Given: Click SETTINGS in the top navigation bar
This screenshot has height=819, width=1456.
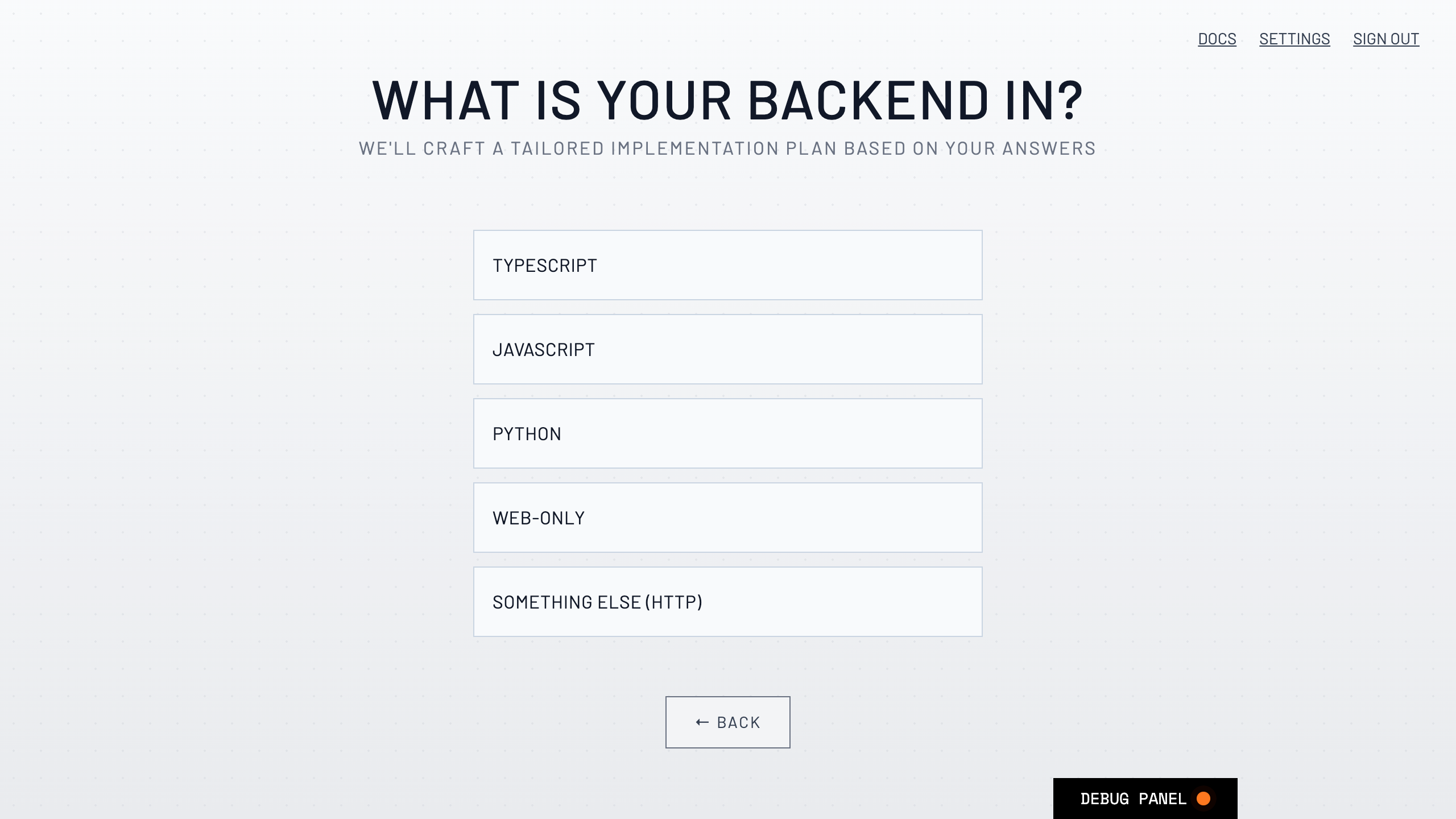Looking at the screenshot, I should point(1294,39).
